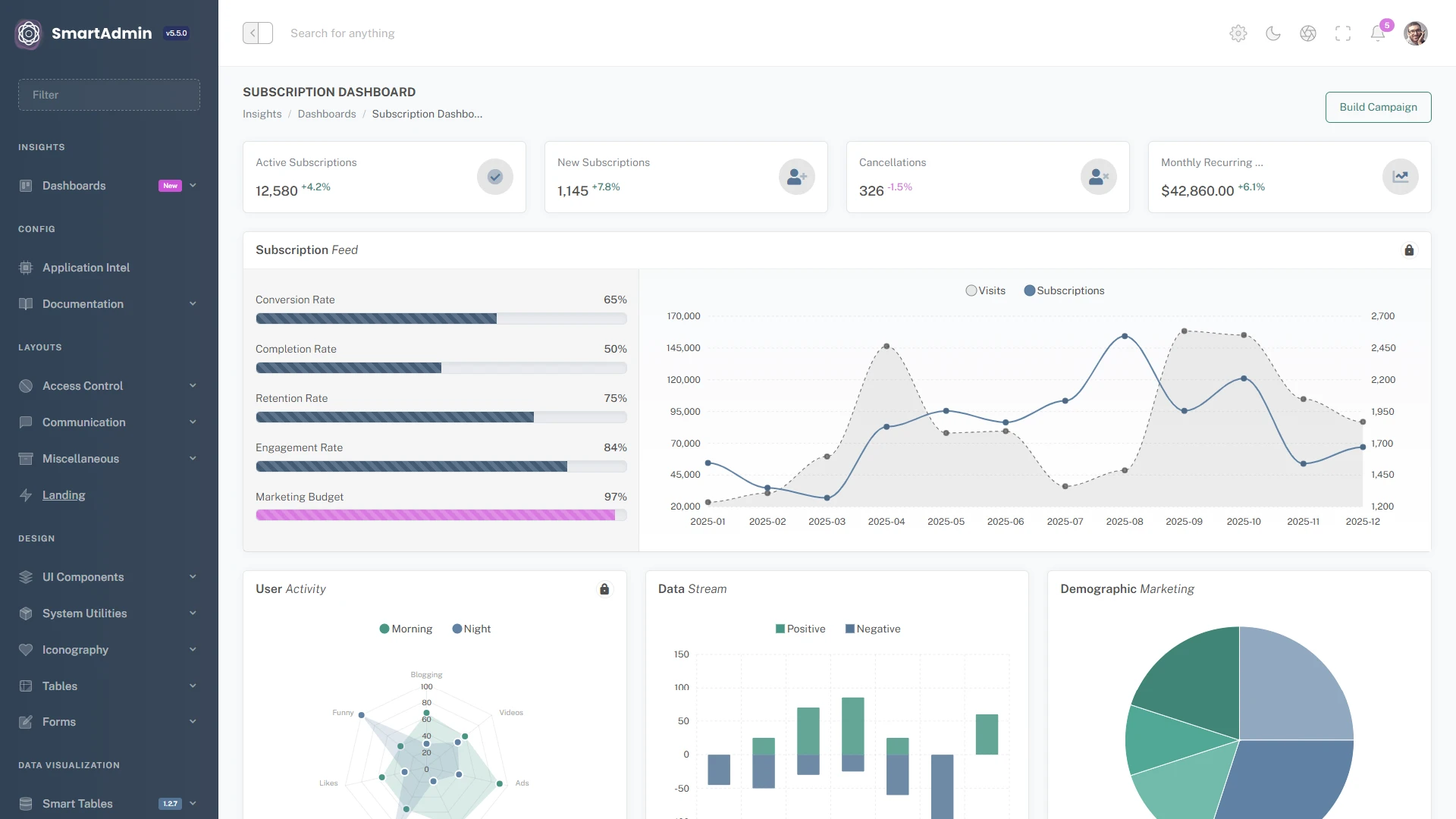The height and width of the screenshot is (819, 1456).
Task: Click the Retention Rate progress bar
Action: pos(441,417)
